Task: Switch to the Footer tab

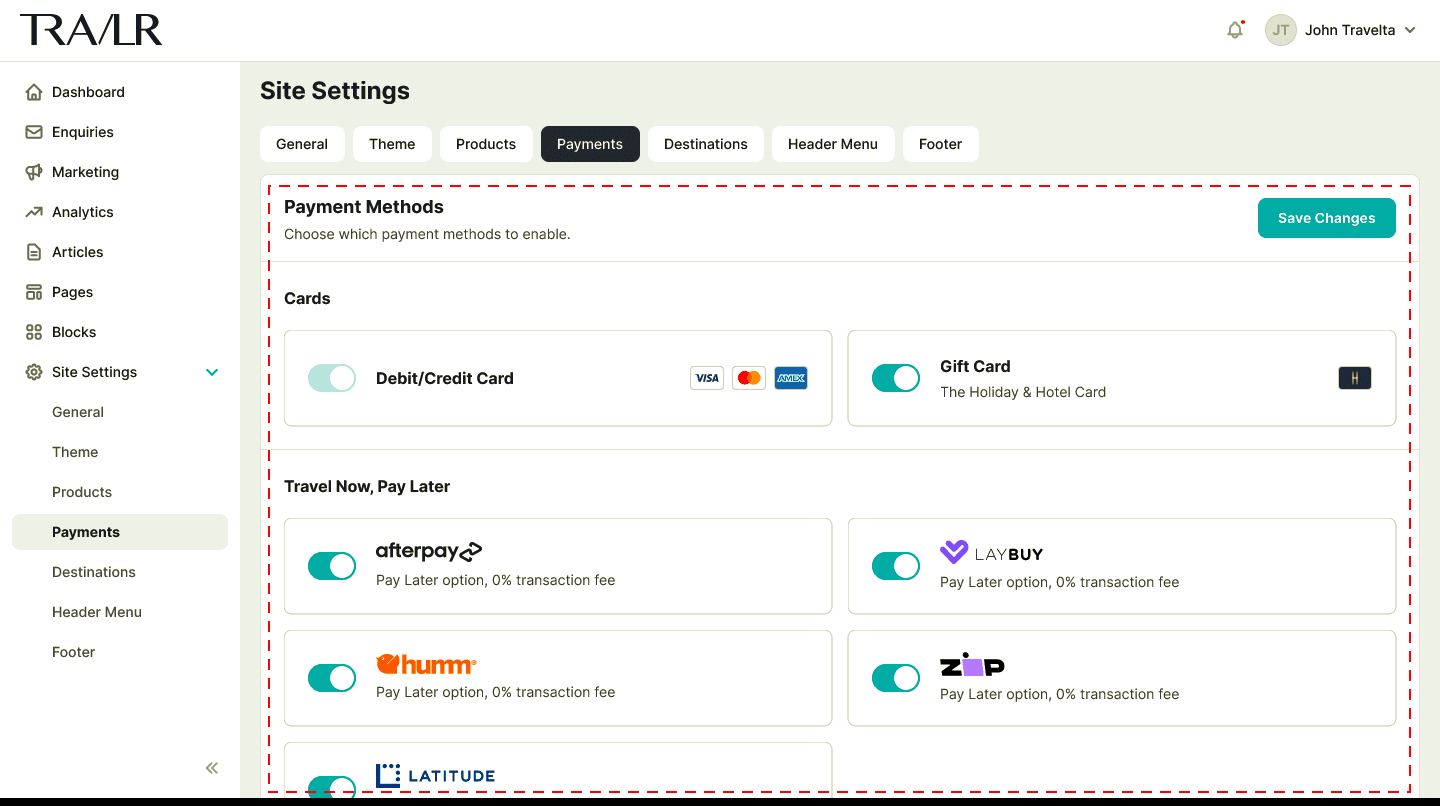Action: point(941,144)
